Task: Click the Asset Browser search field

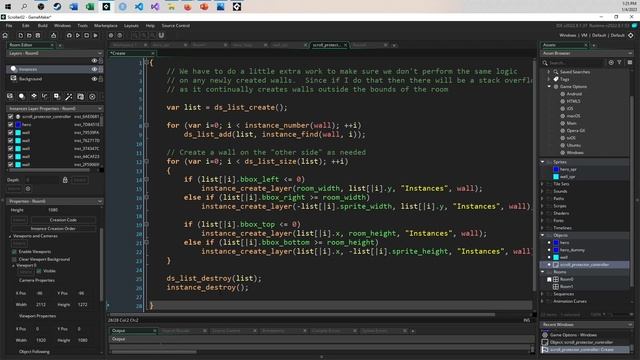Action: click(x=575, y=62)
